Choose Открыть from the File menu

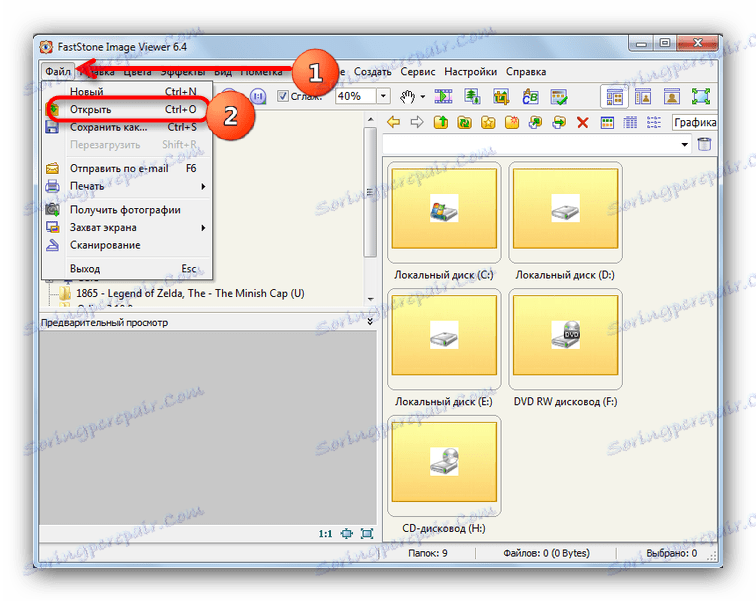tap(128, 109)
